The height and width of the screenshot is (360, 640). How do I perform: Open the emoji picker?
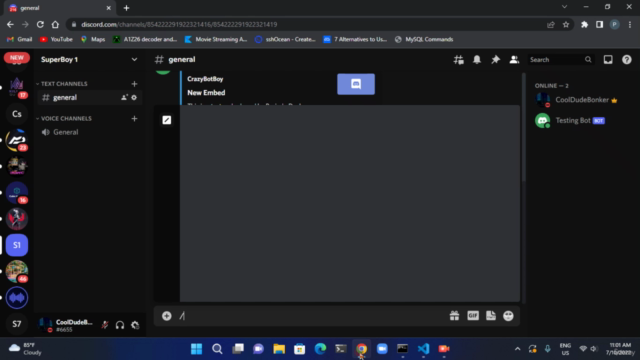click(508, 316)
